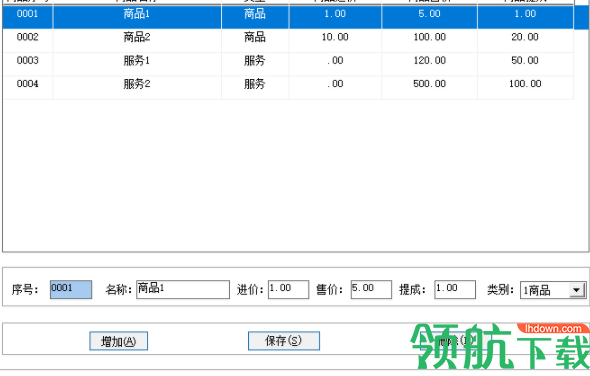Screen dimensions: 590x376
Task: Click the 进价 input field
Action: tap(289, 289)
